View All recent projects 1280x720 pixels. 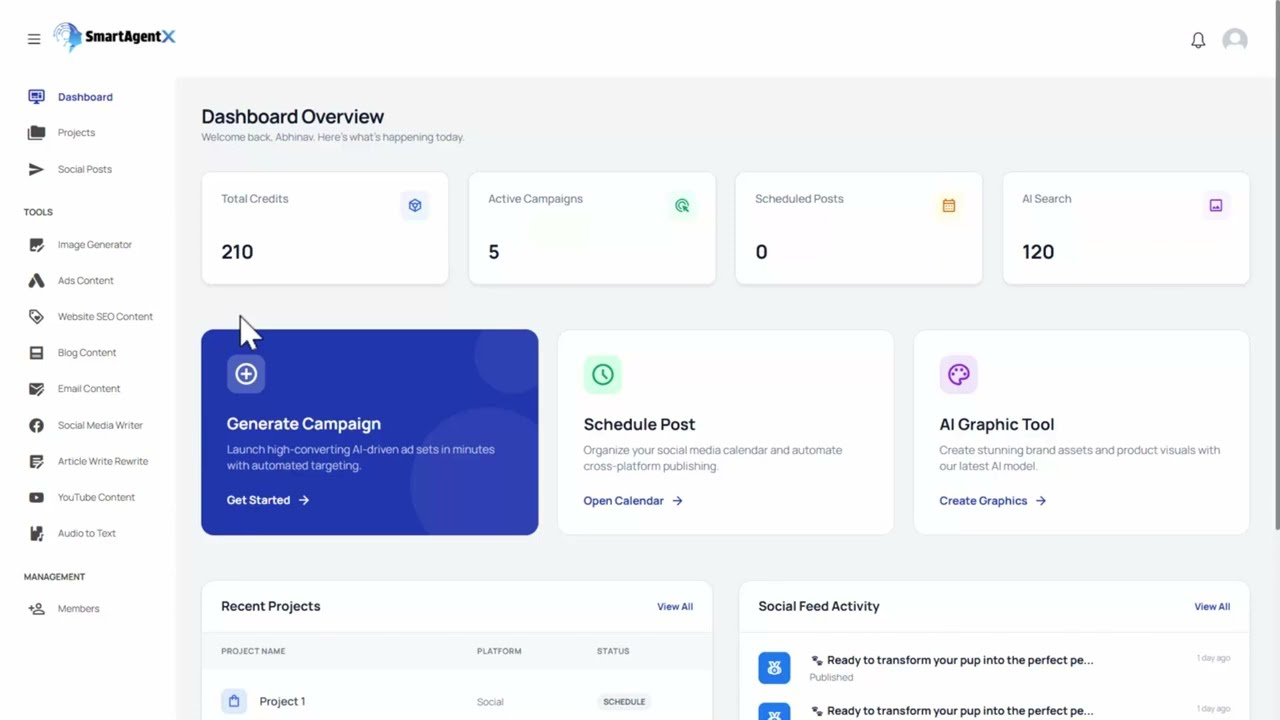675,606
